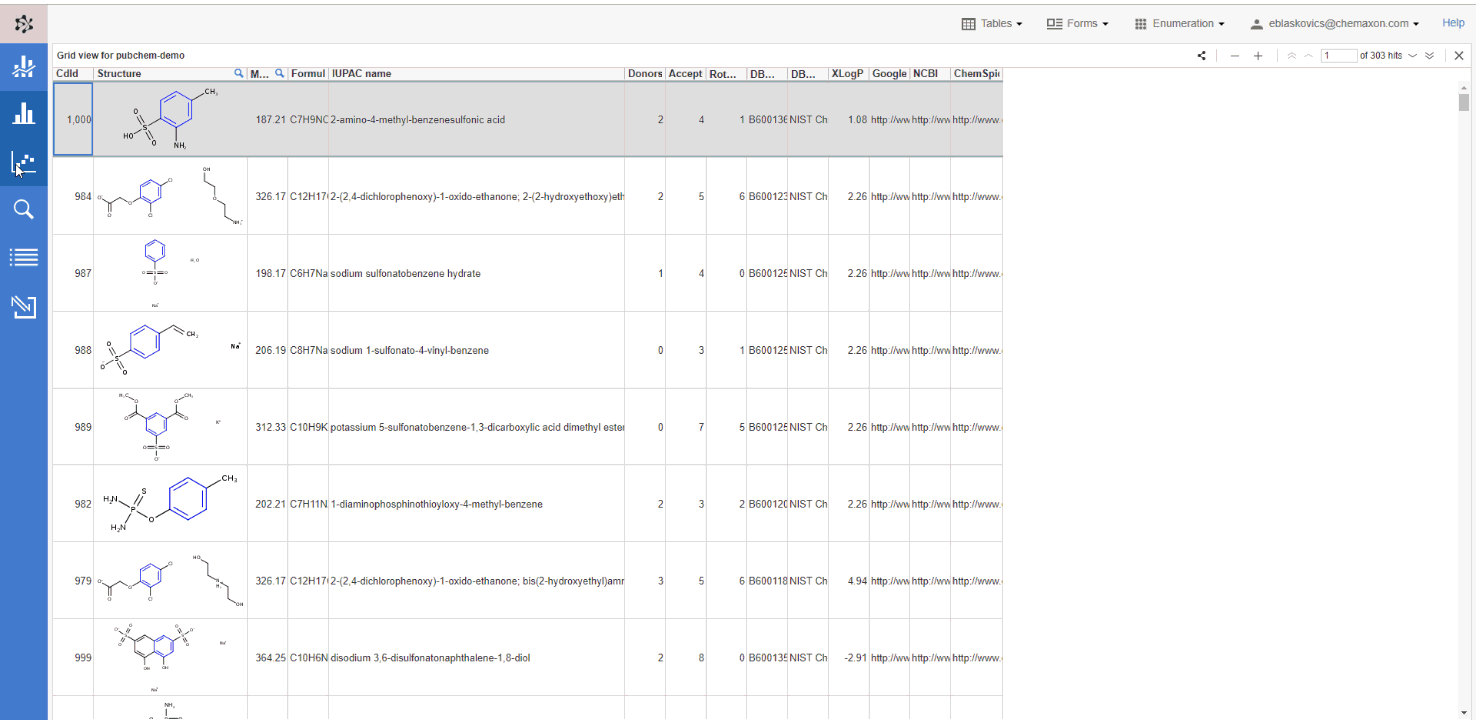
Task: Click the plus icon to increase row size
Action: click(1258, 56)
